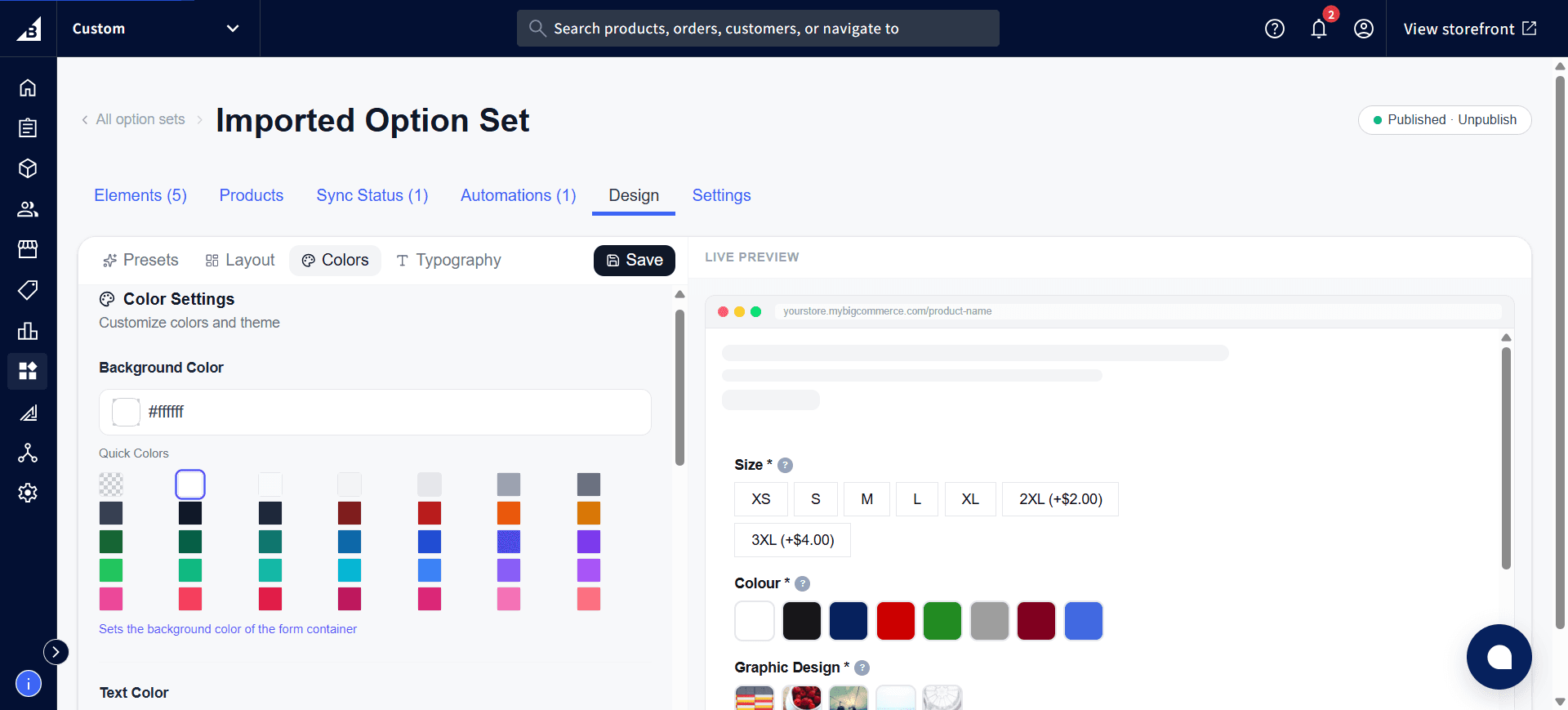Go back to All option sets
Image resolution: width=1568 pixels, height=710 pixels.
point(133,119)
